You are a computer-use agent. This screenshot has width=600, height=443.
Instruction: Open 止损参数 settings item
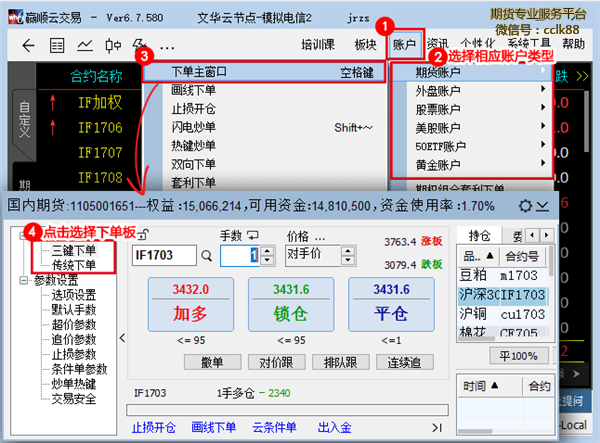(x=74, y=354)
